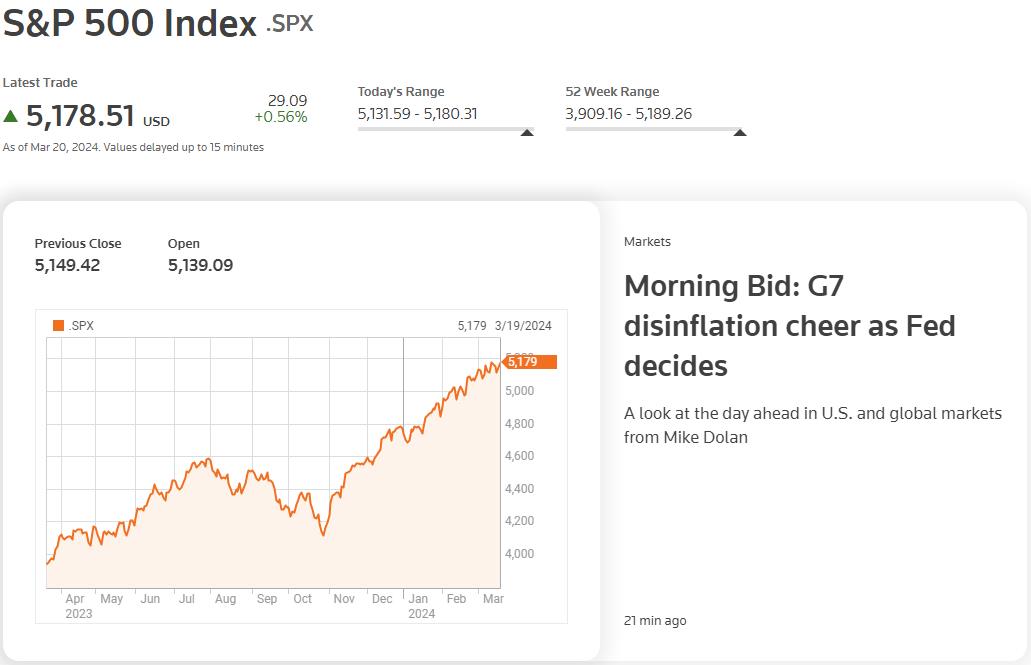The height and width of the screenshot is (665, 1031).
Task: Click the Dec x-axis label
Action: click(382, 599)
